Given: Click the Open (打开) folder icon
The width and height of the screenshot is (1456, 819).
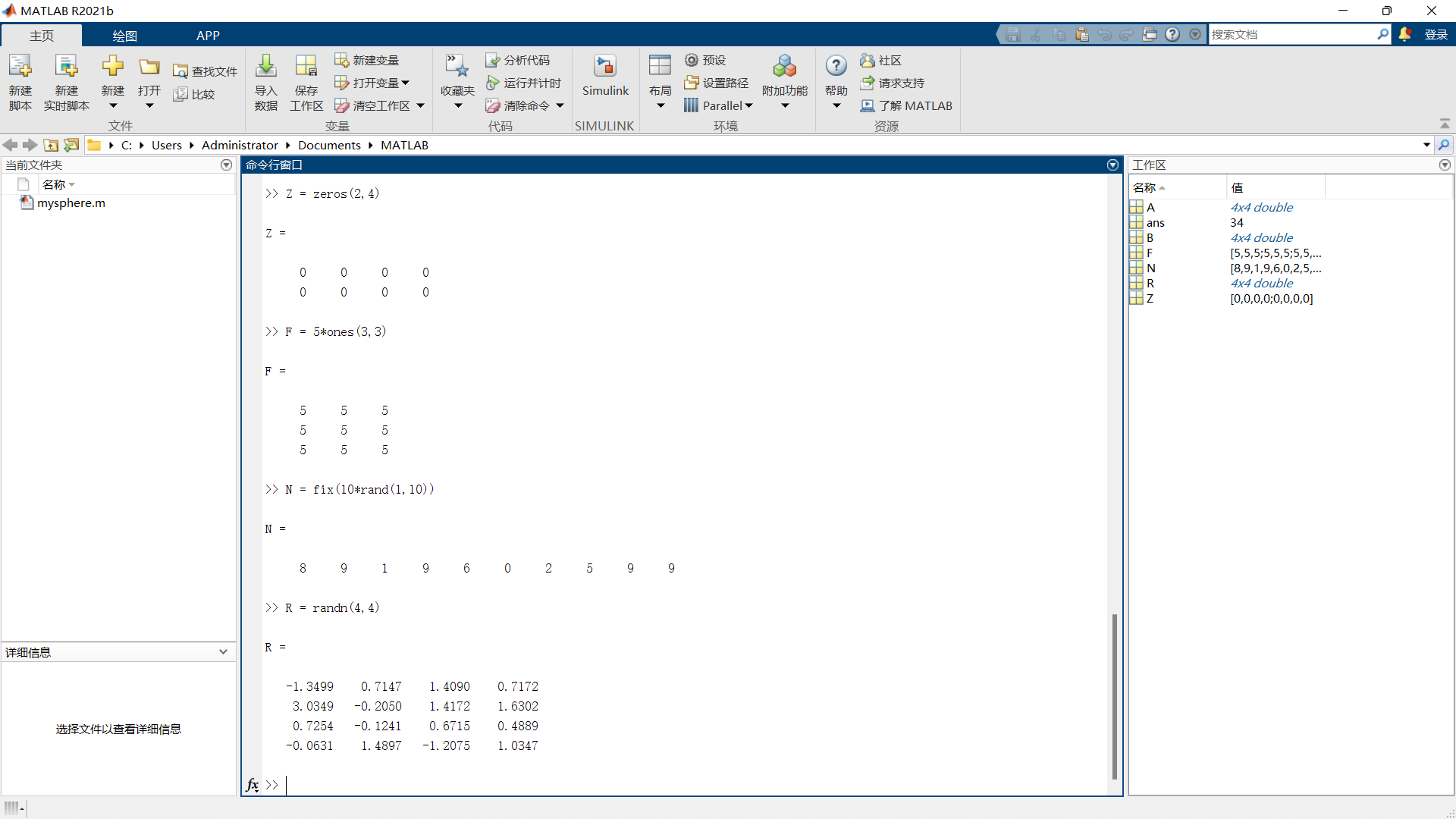Looking at the screenshot, I should coord(149,67).
